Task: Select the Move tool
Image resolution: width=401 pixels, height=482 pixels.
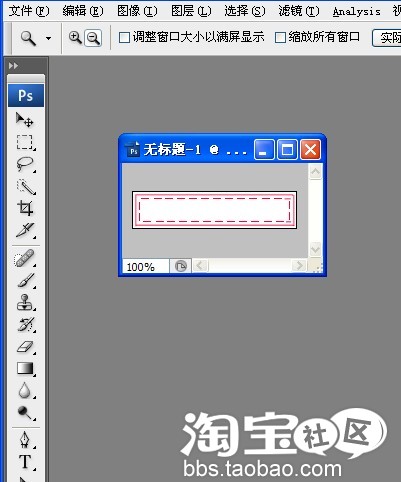Action: click(25, 119)
